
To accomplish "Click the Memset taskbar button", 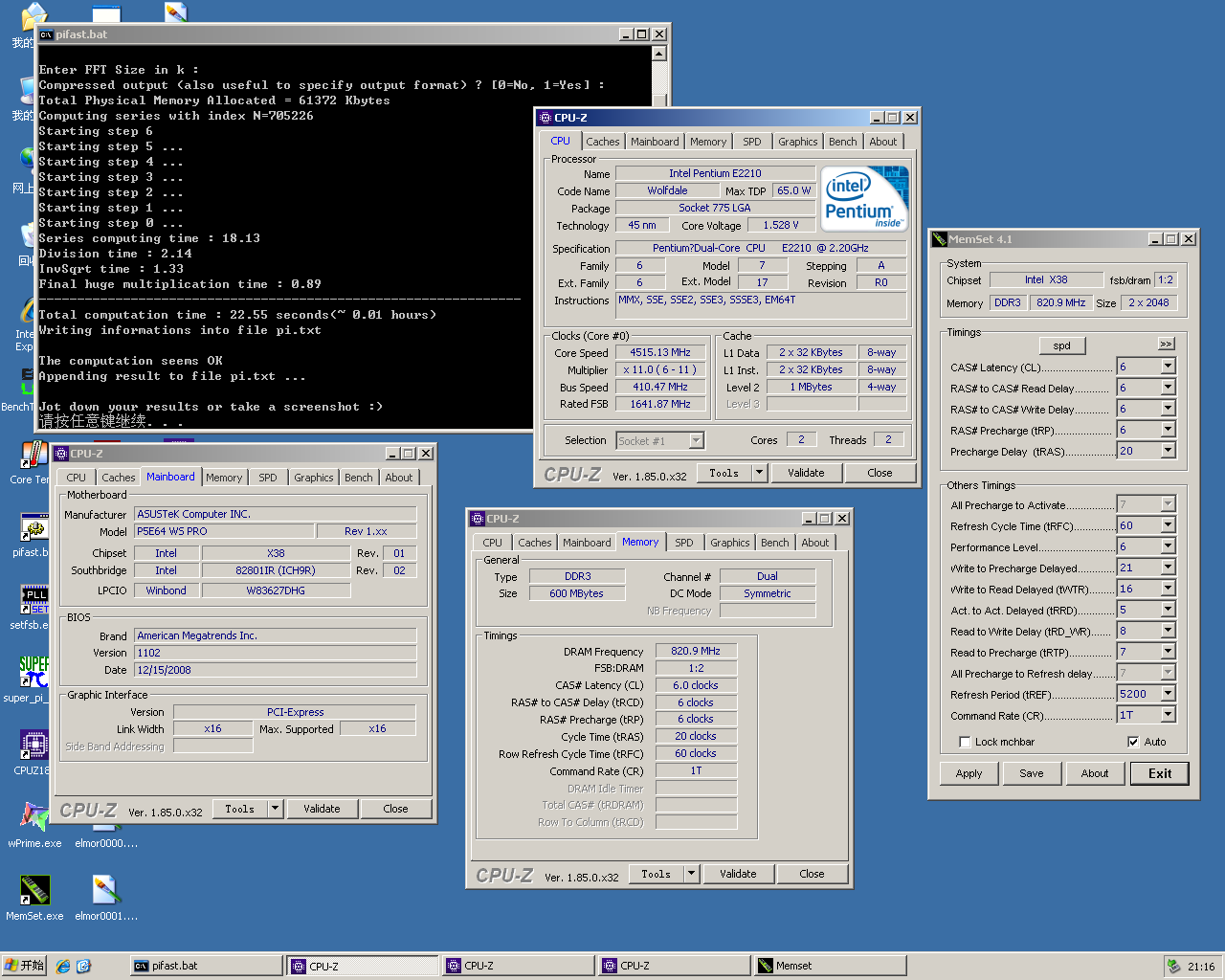I will (829, 966).
